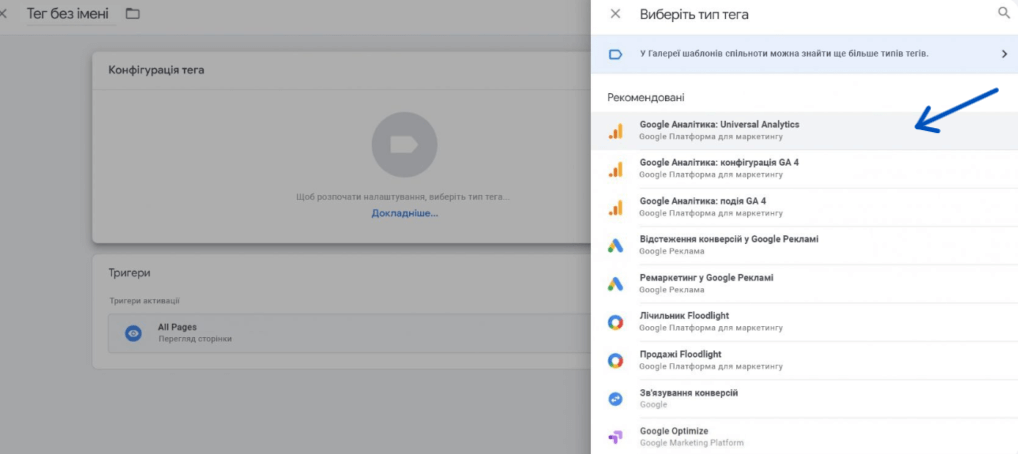The width and height of the screenshot is (1018, 454).
Task: Select Ремаркетинг у Google Рекламі
Action: pos(804,284)
